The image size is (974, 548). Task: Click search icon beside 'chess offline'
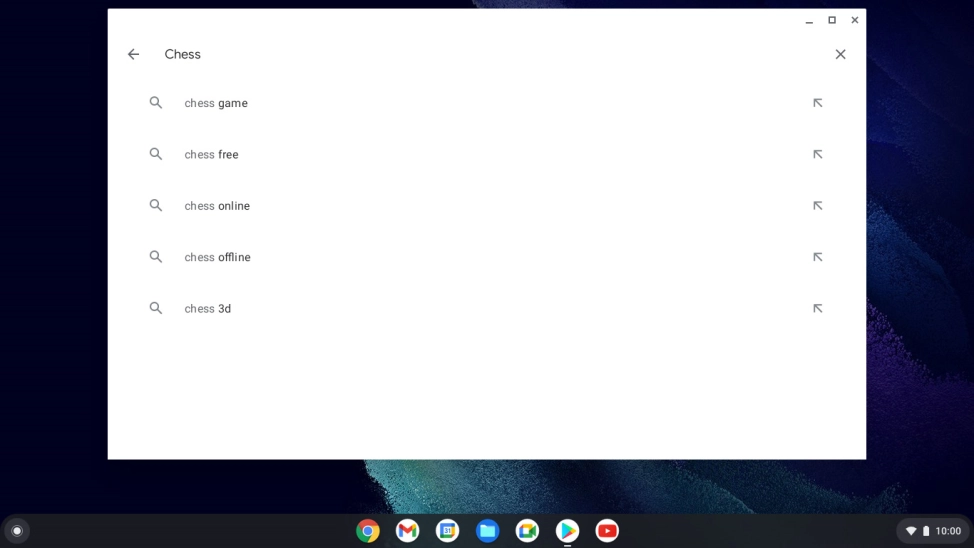(x=156, y=257)
